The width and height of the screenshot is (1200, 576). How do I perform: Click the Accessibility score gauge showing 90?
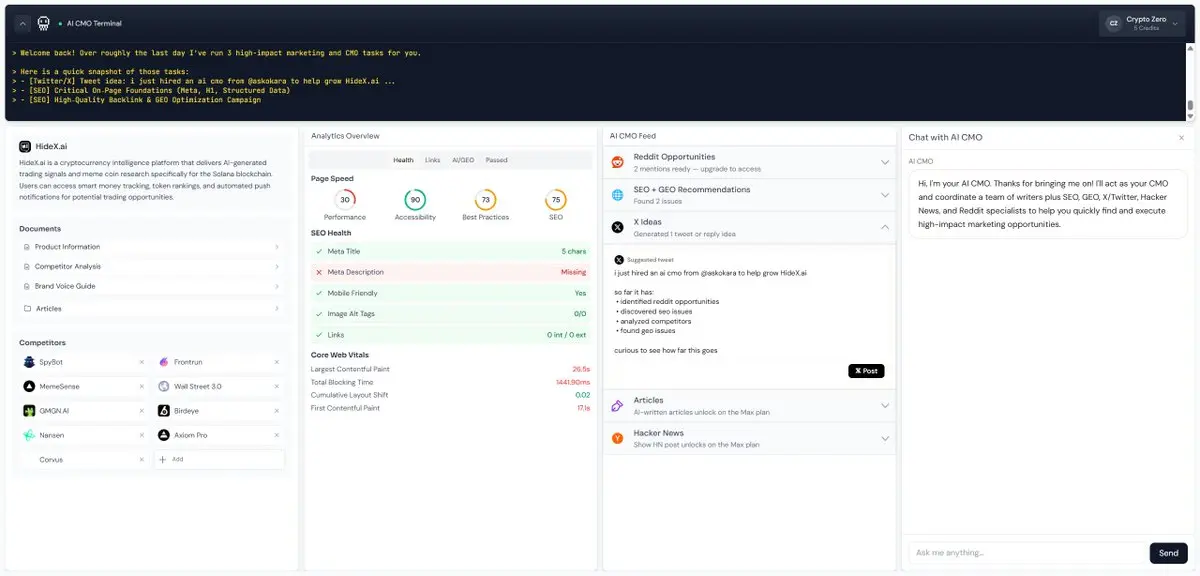click(x=415, y=200)
